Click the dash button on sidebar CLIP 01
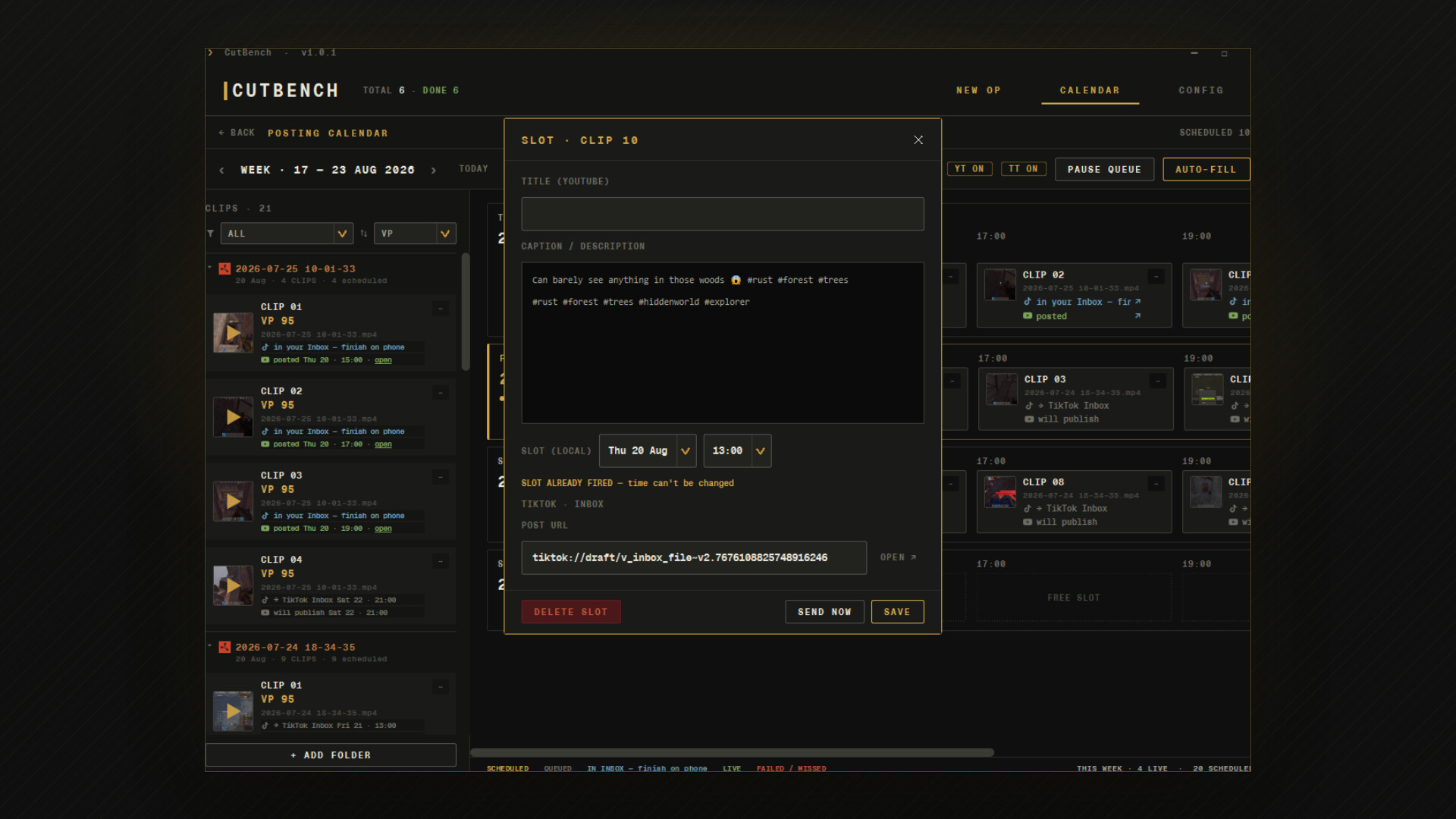Viewport: 1456px width, 819px height. tap(441, 309)
